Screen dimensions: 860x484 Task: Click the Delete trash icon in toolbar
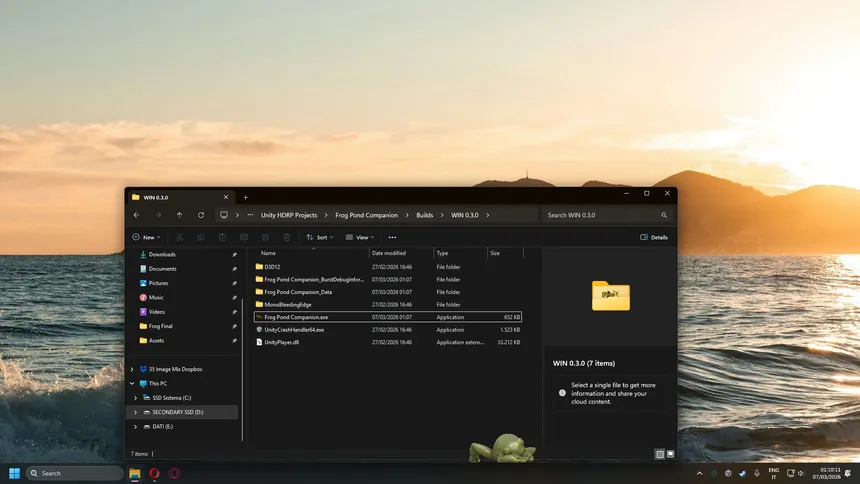coord(287,237)
